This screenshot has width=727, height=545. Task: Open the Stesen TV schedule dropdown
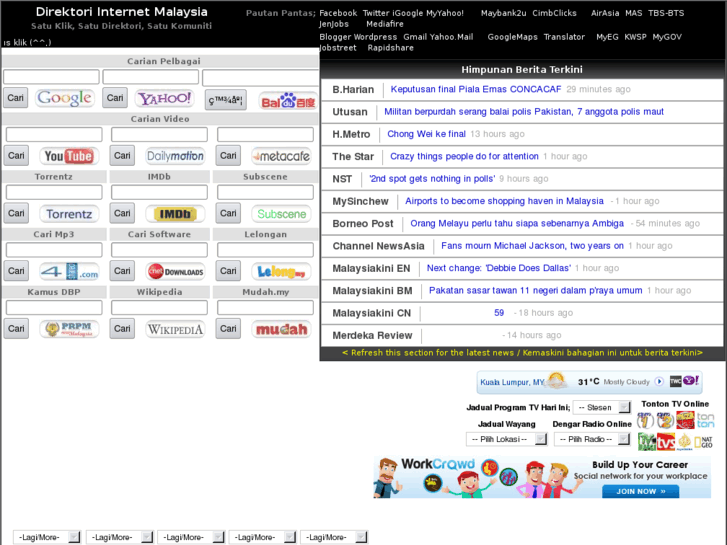(x=602, y=407)
